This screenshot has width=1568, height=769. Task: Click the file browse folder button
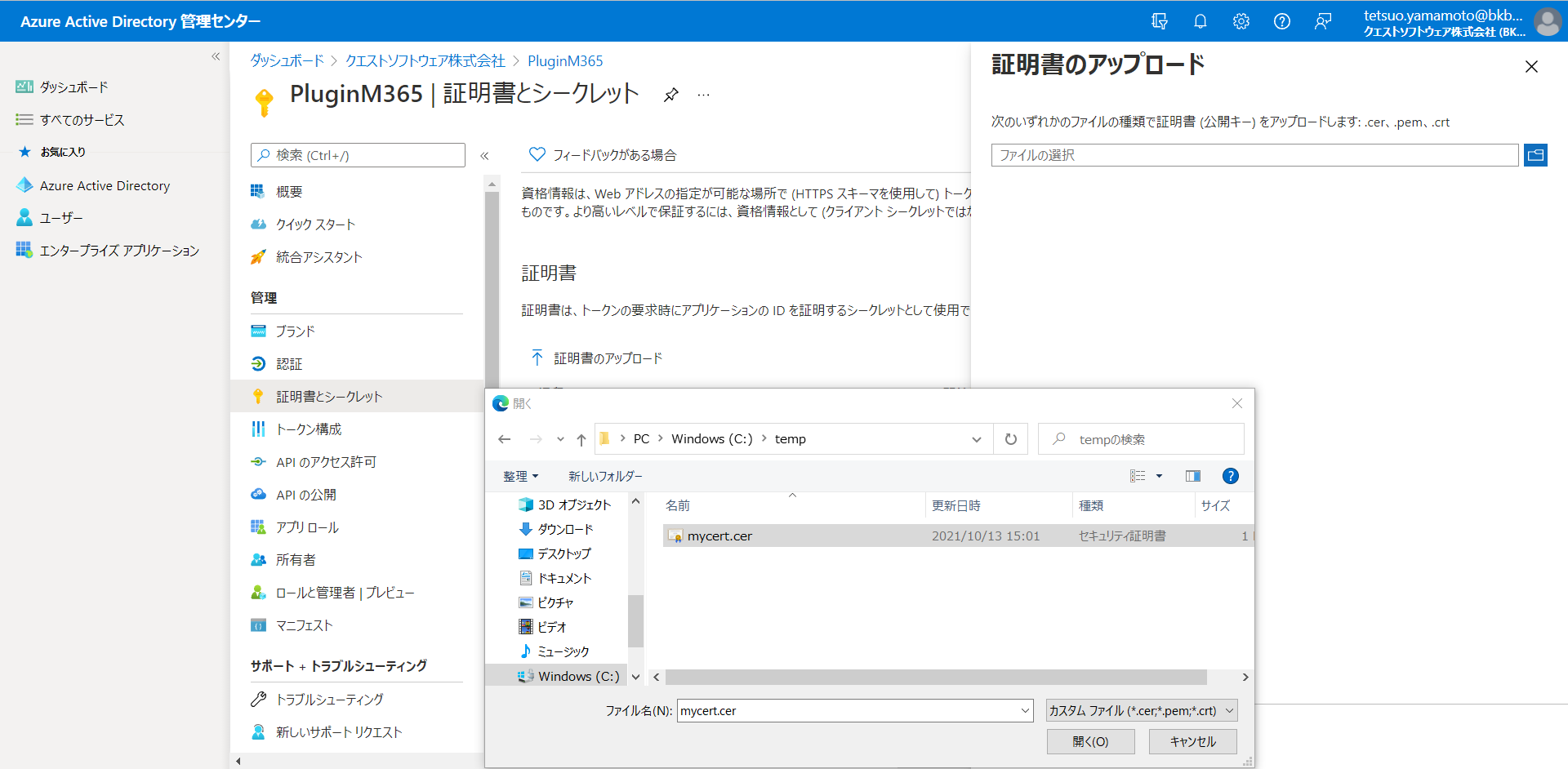click(1535, 155)
